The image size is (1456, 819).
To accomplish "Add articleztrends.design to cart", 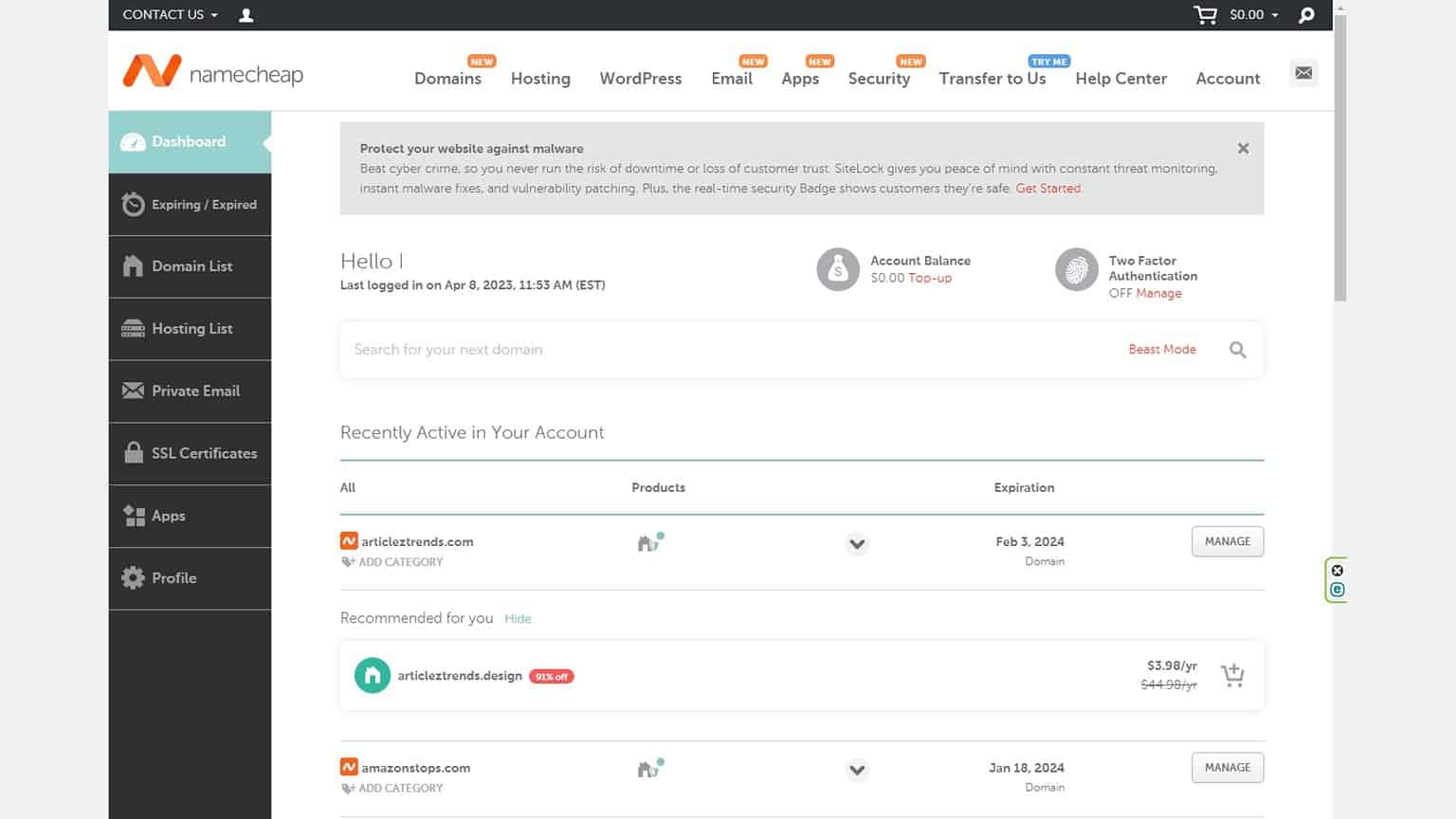I will tap(1232, 675).
